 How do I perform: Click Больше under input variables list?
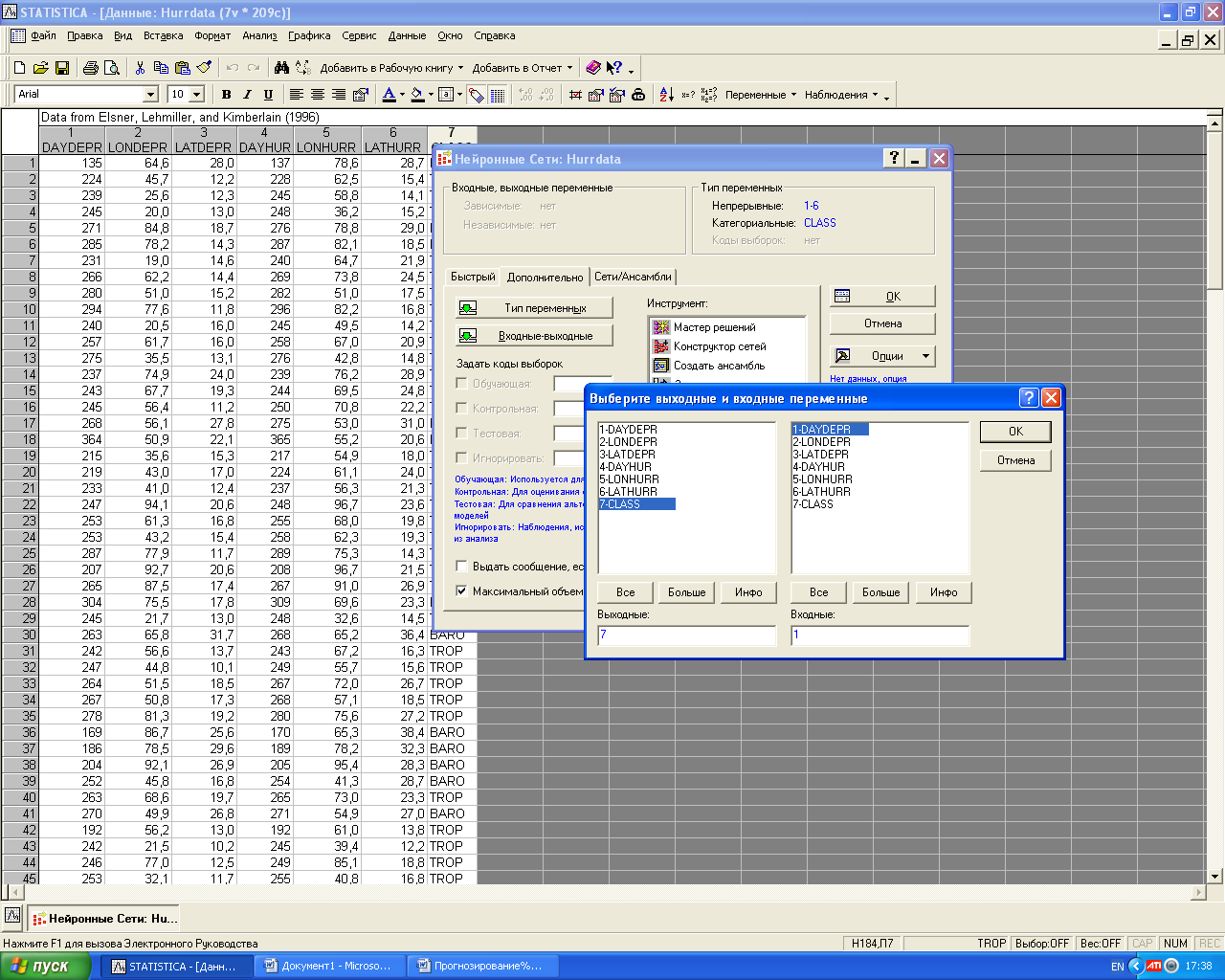[x=880, y=592]
